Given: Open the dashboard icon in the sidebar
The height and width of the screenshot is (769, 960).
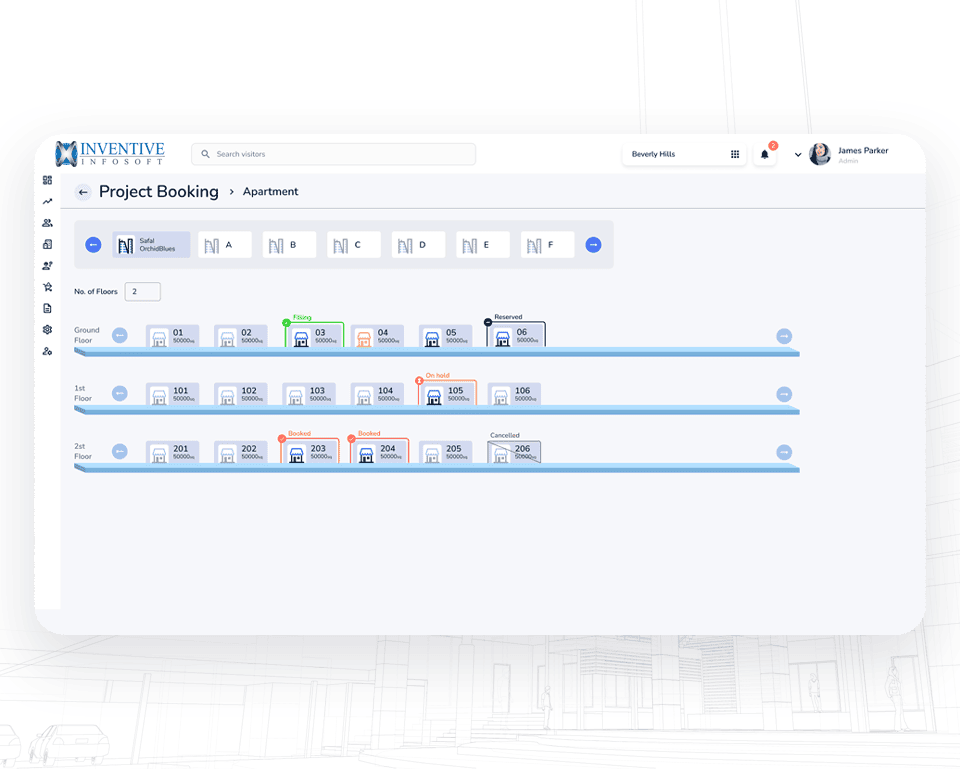Looking at the screenshot, I should coord(47,181).
